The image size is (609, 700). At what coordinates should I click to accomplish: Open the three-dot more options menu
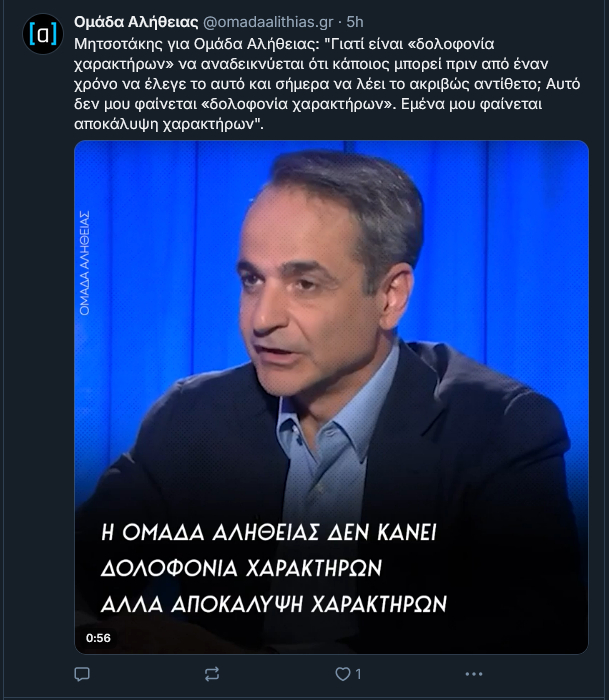click(x=474, y=674)
